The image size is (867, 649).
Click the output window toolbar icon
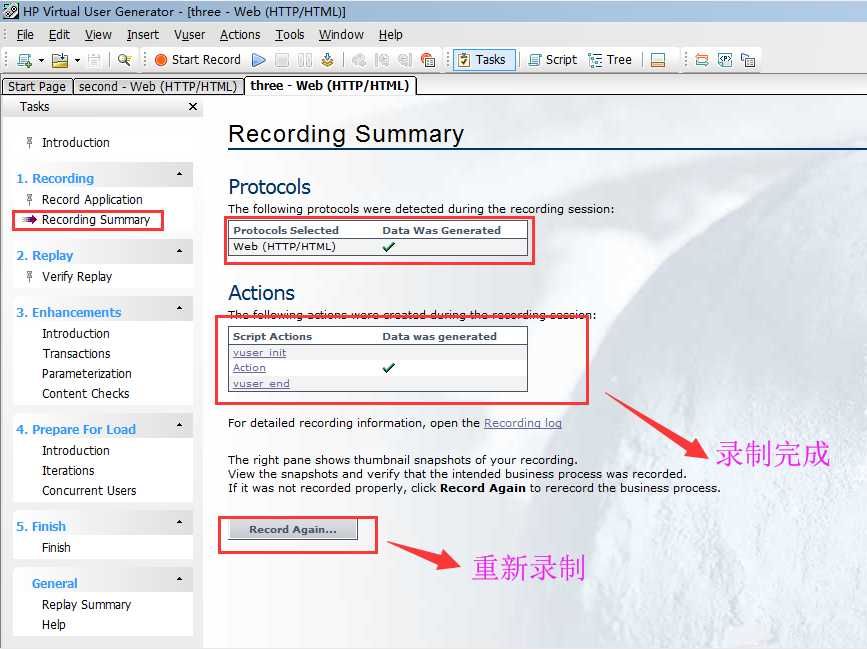pyautogui.click(x=657, y=60)
